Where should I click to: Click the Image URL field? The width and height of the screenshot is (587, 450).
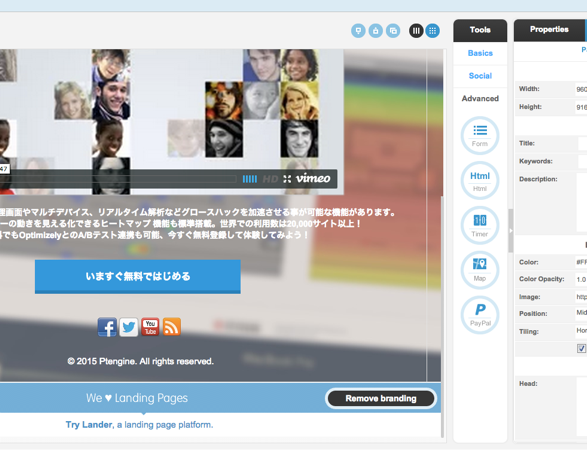pyautogui.click(x=581, y=297)
